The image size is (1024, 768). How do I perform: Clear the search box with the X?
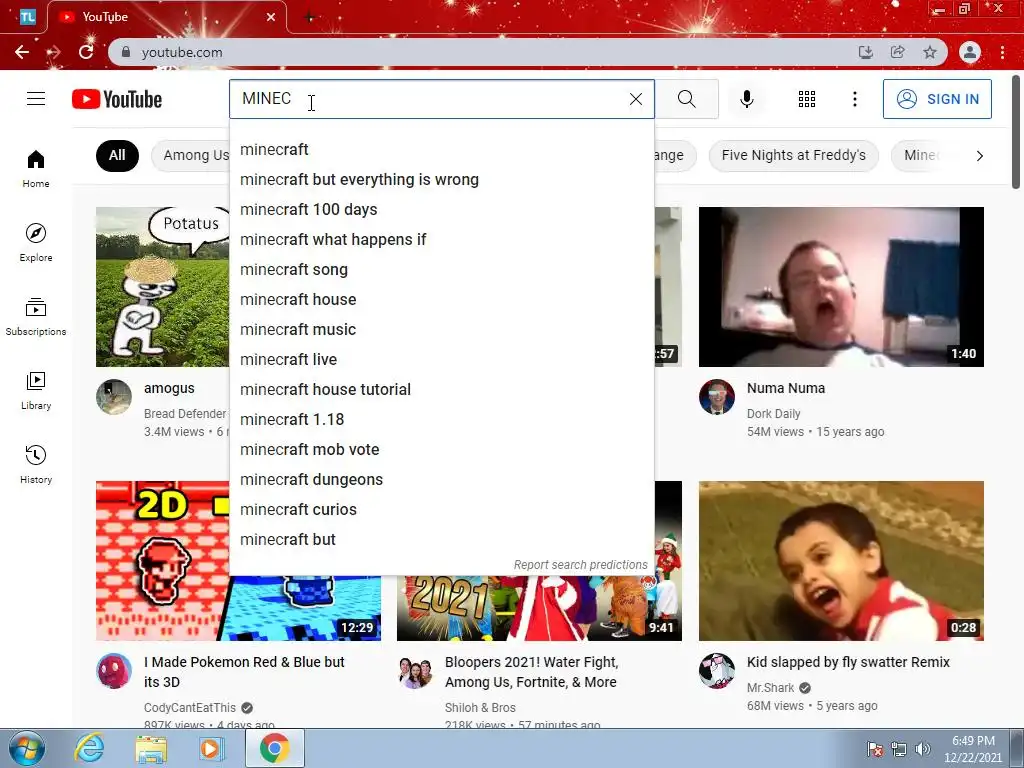[x=635, y=99]
